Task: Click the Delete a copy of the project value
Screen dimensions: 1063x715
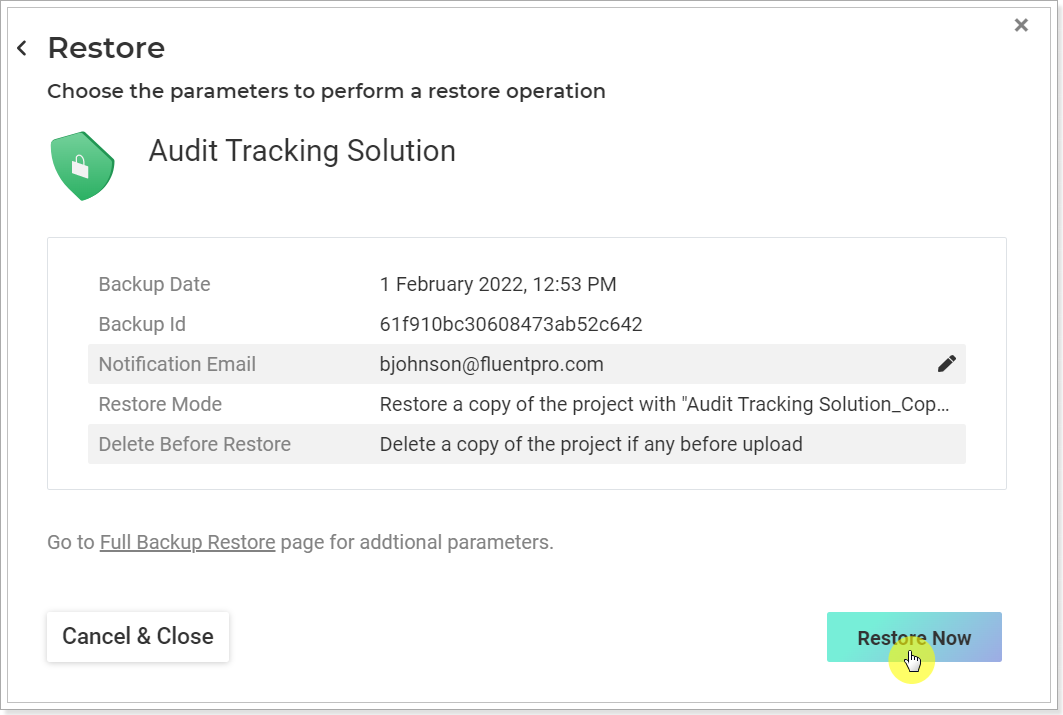Action: click(590, 444)
